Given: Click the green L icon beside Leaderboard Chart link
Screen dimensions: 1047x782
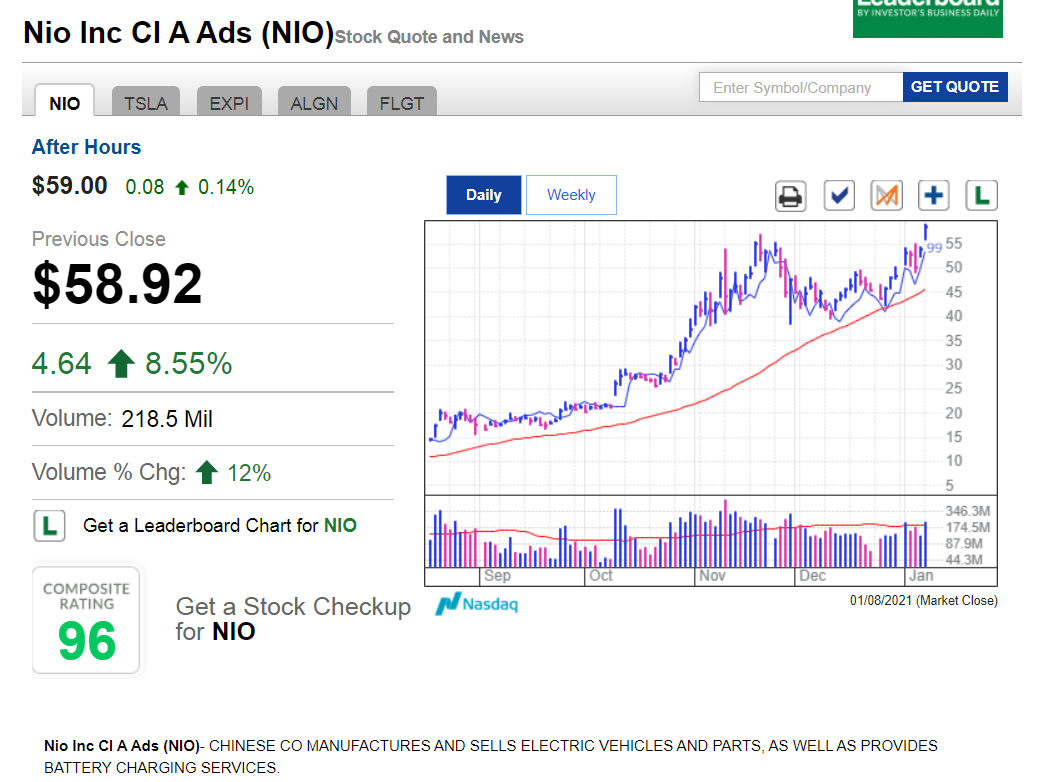Looking at the screenshot, I should click(x=49, y=526).
